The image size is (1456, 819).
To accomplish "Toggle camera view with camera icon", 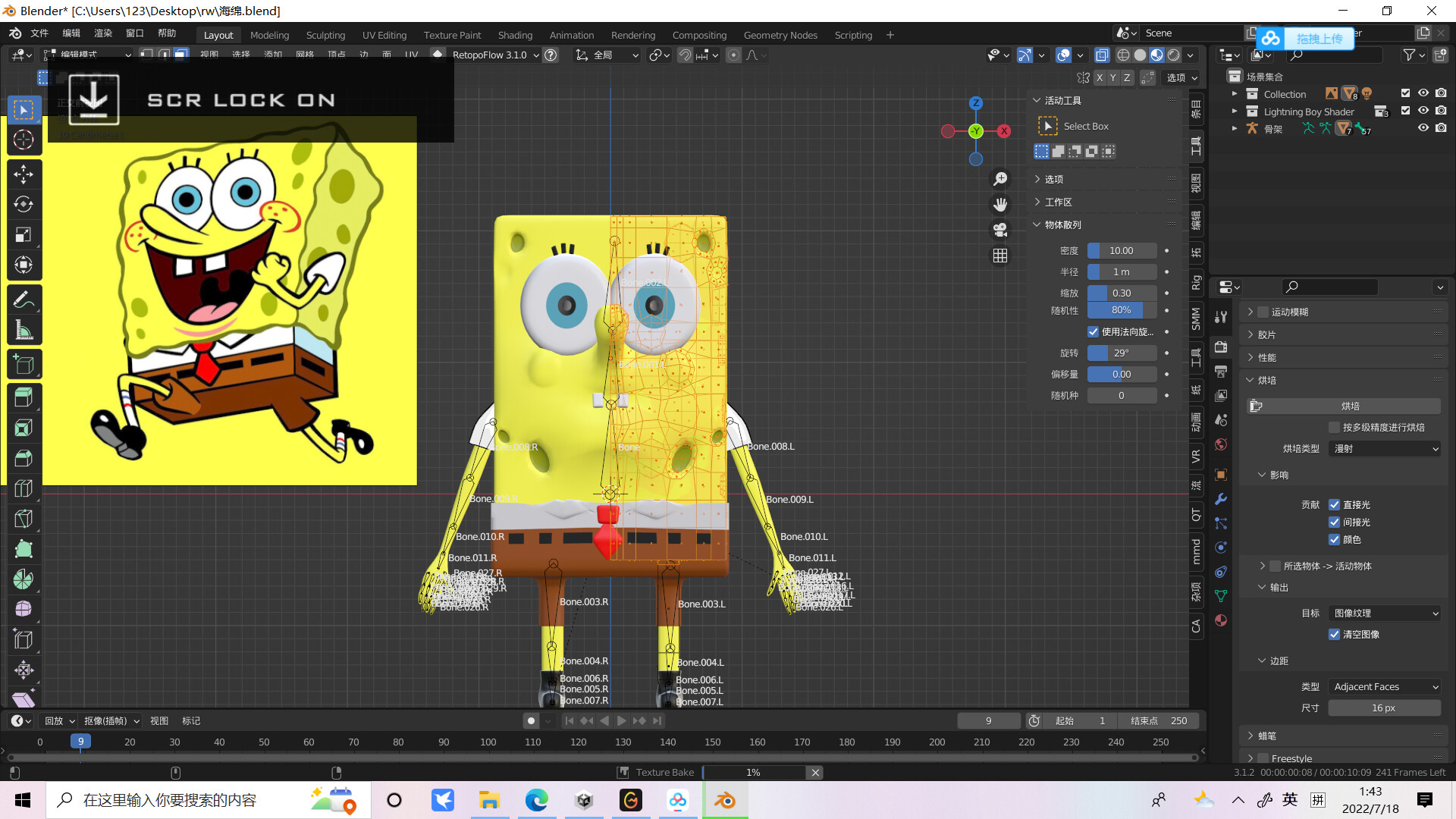I will pyautogui.click(x=1000, y=230).
